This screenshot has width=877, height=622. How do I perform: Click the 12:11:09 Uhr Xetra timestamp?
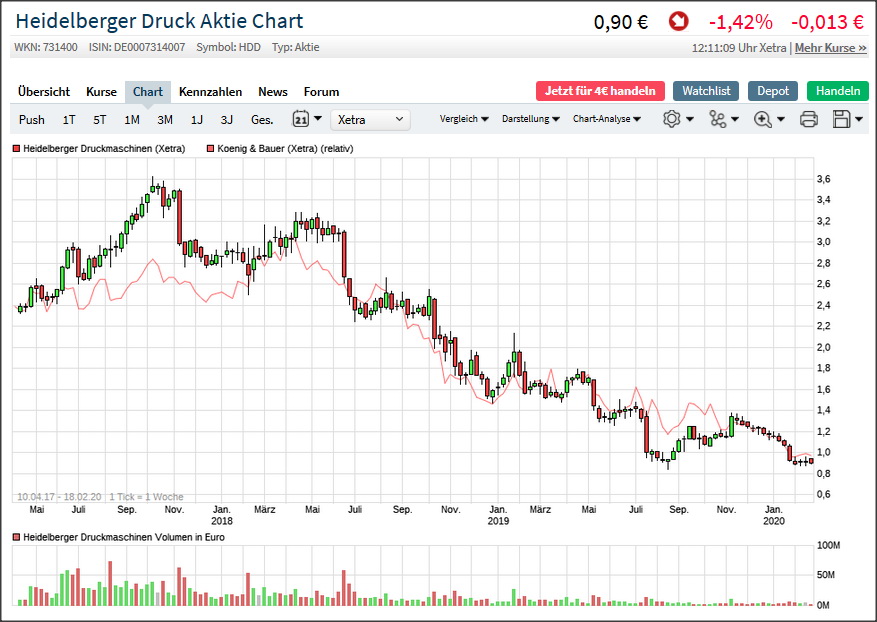pyautogui.click(x=739, y=48)
